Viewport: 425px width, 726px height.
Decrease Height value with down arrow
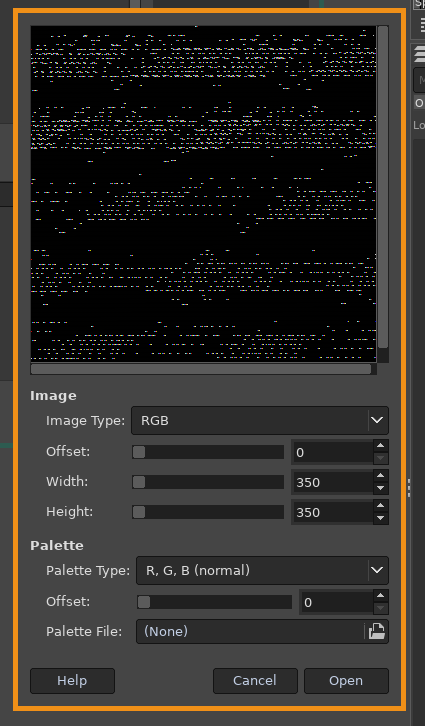(x=381, y=518)
